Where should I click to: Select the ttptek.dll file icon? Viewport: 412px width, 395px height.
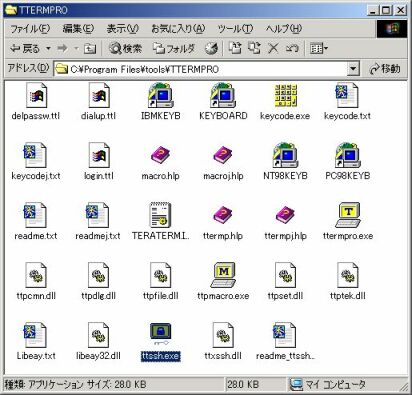coord(348,275)
